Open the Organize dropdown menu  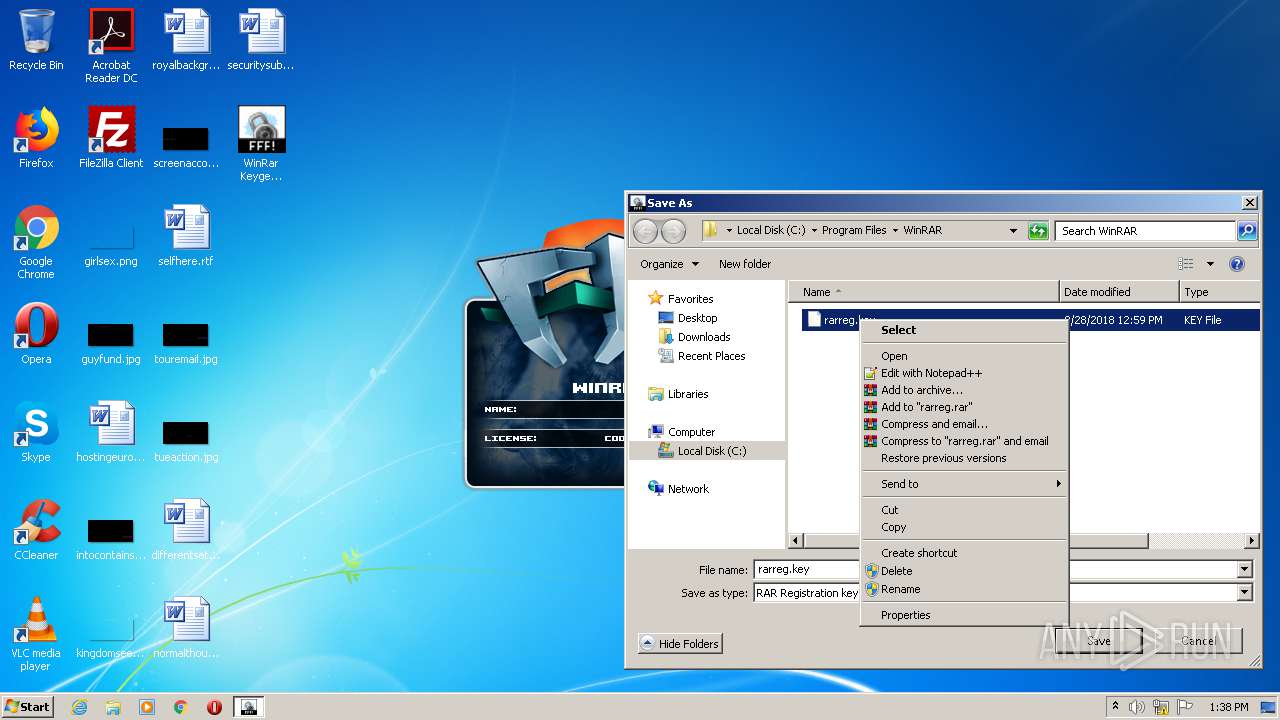click(x=669, y=264)
